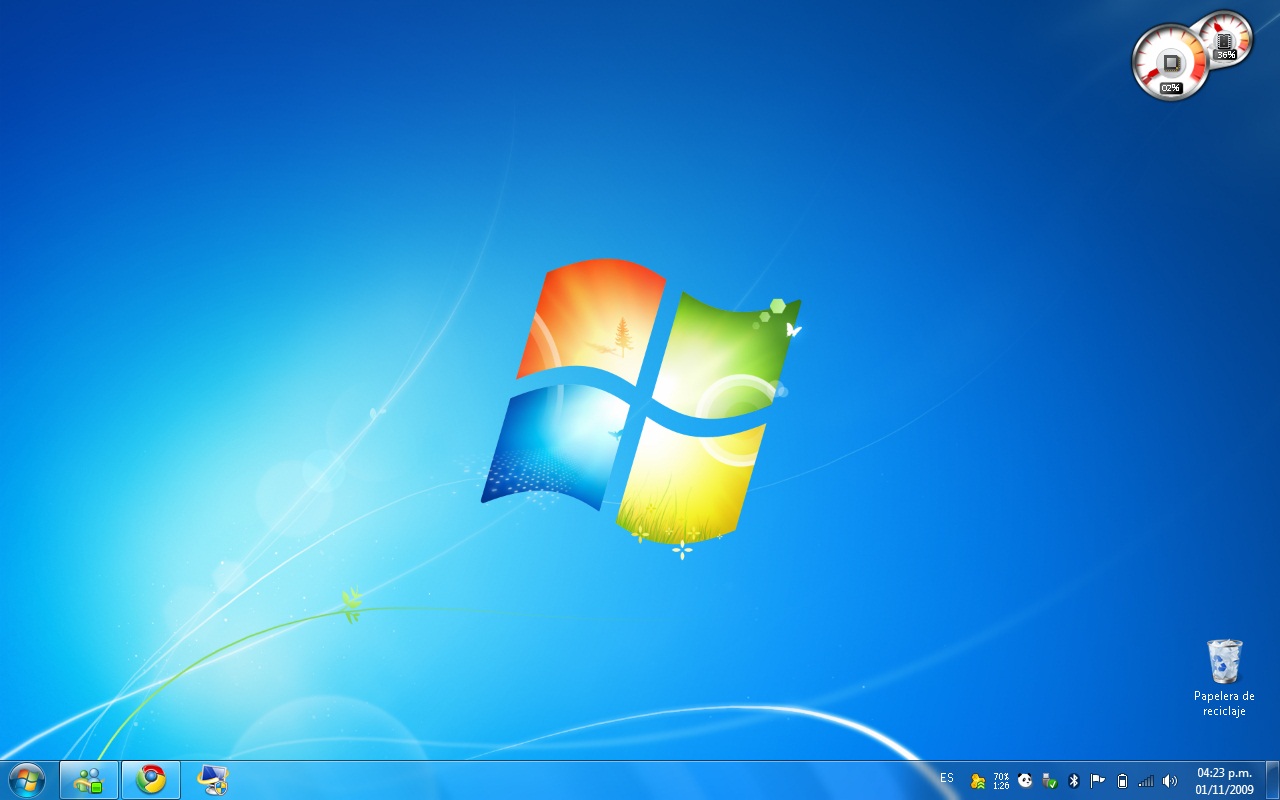
Task: Open the Panda antivirus tray icon
Action: click(x=1025, y=781)
